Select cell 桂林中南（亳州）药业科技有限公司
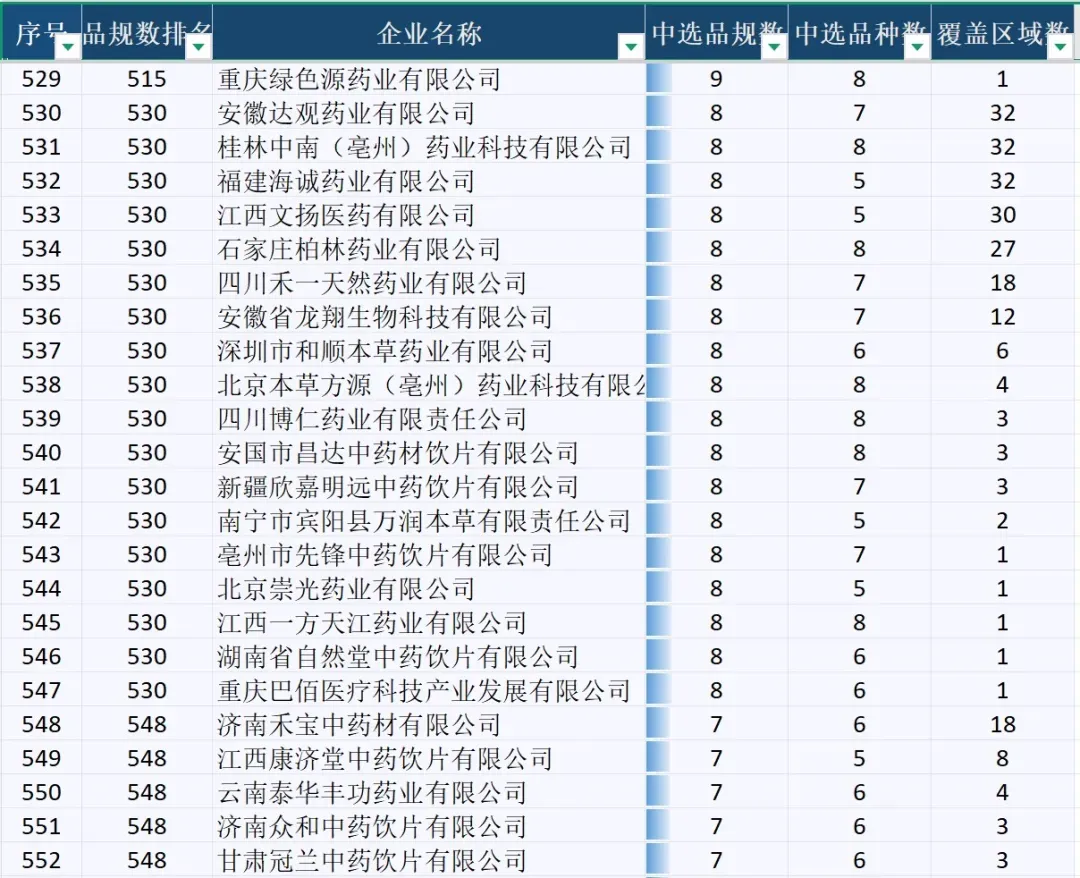Viewport: 1080px width, 878px height. [x=428, y=147]
